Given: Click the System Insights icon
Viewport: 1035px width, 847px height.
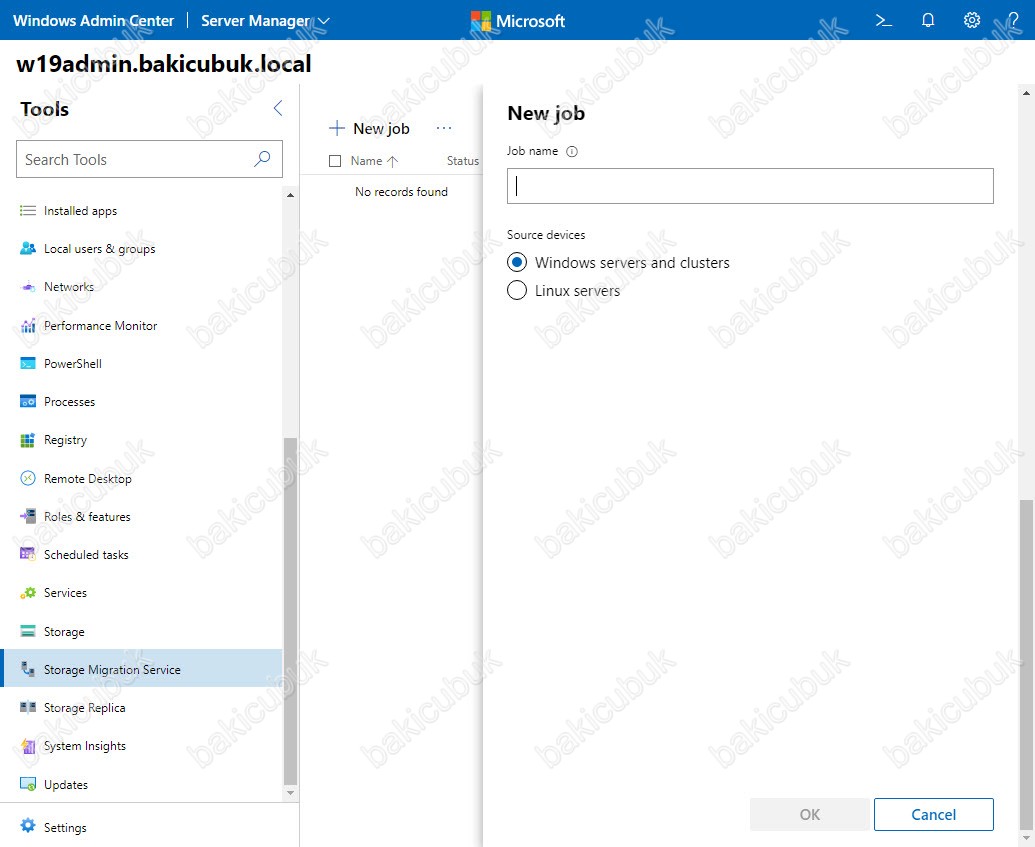Looking at the screenshot, I should [x=28, y=746].
